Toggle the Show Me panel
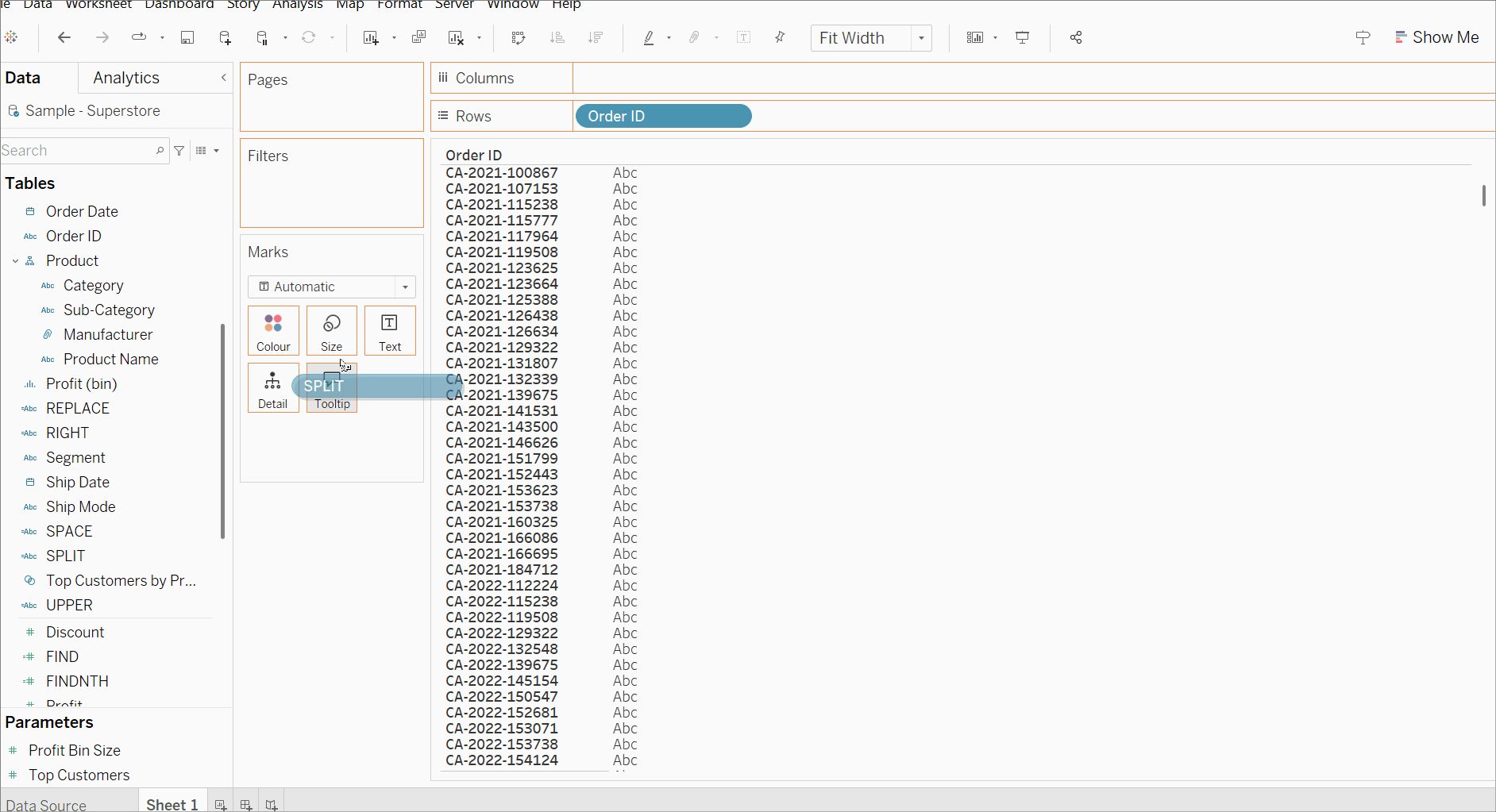This screenshot has height=812, width=1496. coord(1436,37)
